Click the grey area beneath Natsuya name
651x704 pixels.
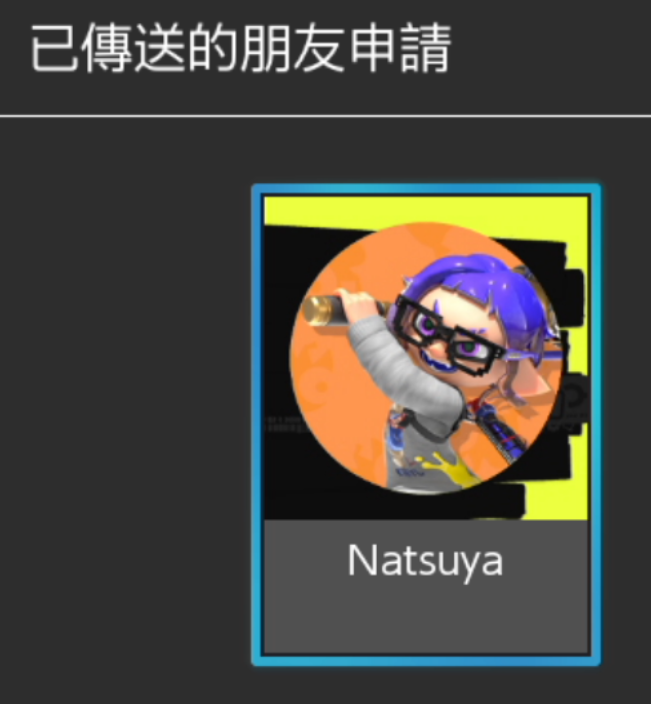426,620
